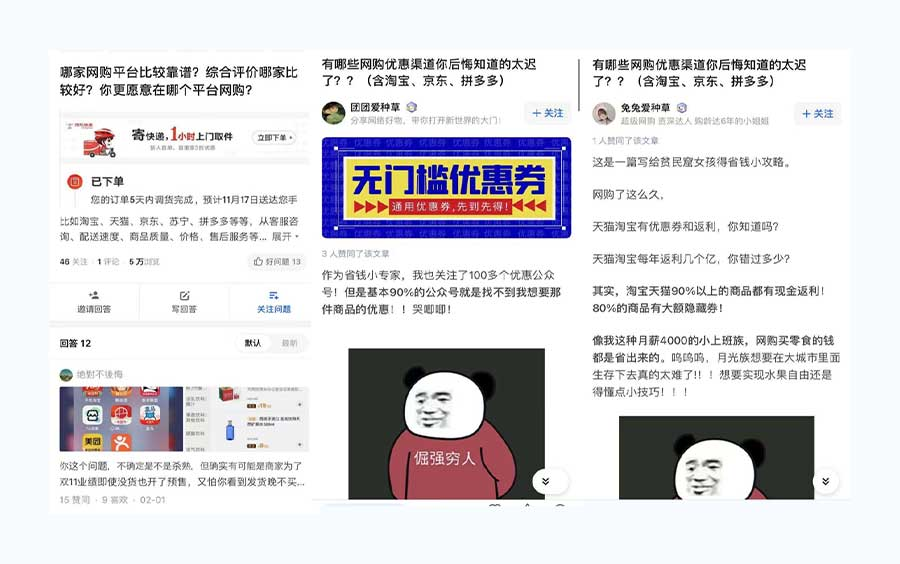Tap the 关注问题 follow question icon
The width and height of the screenshot is (900, 564).
click(274, 295)
